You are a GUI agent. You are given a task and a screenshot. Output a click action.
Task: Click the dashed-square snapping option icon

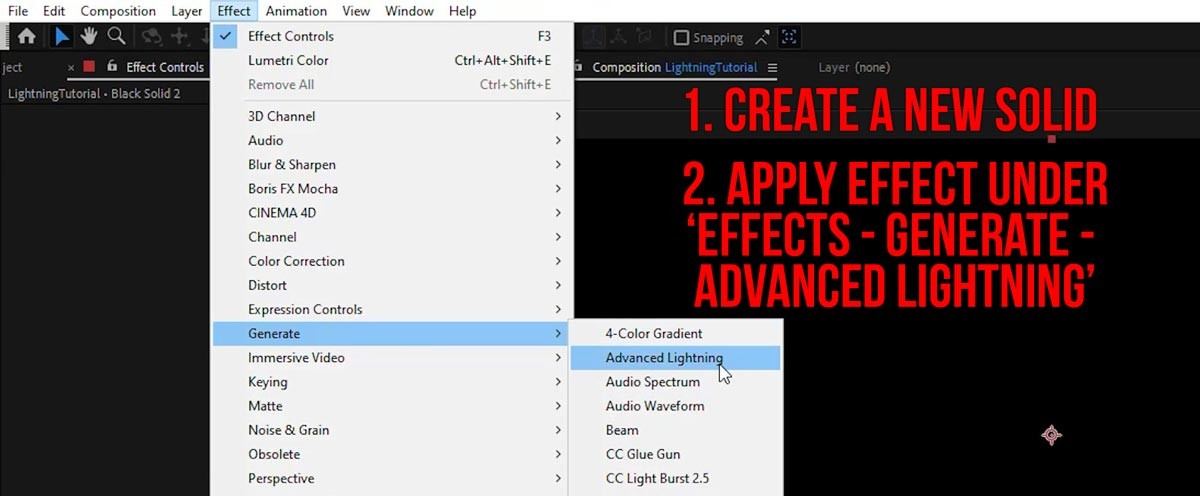[x=790, y=37]
